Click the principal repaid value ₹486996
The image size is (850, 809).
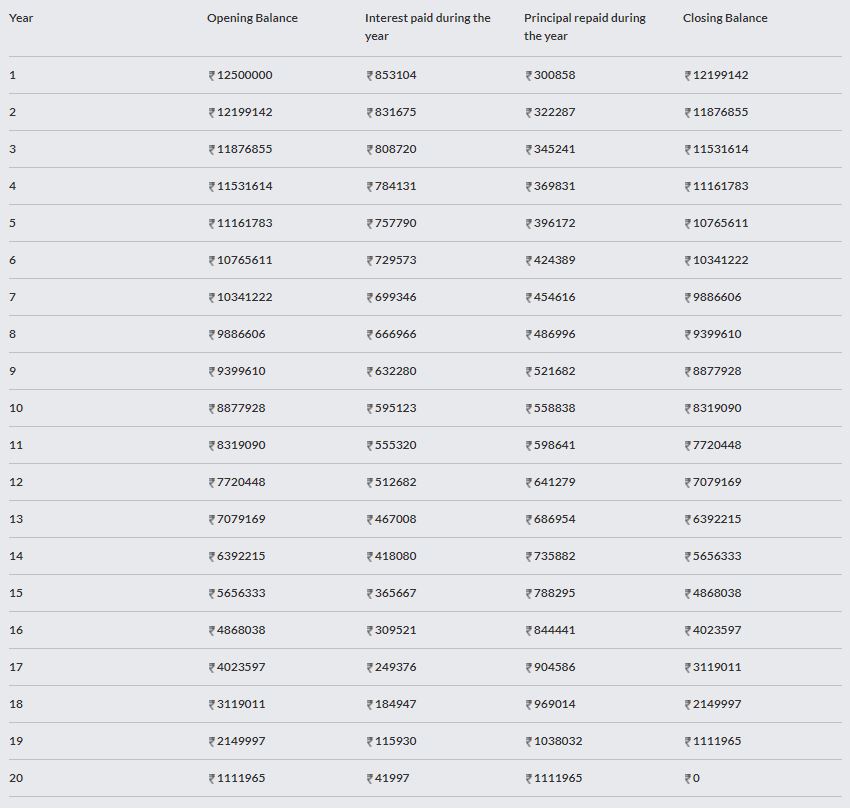pos(550,334)
